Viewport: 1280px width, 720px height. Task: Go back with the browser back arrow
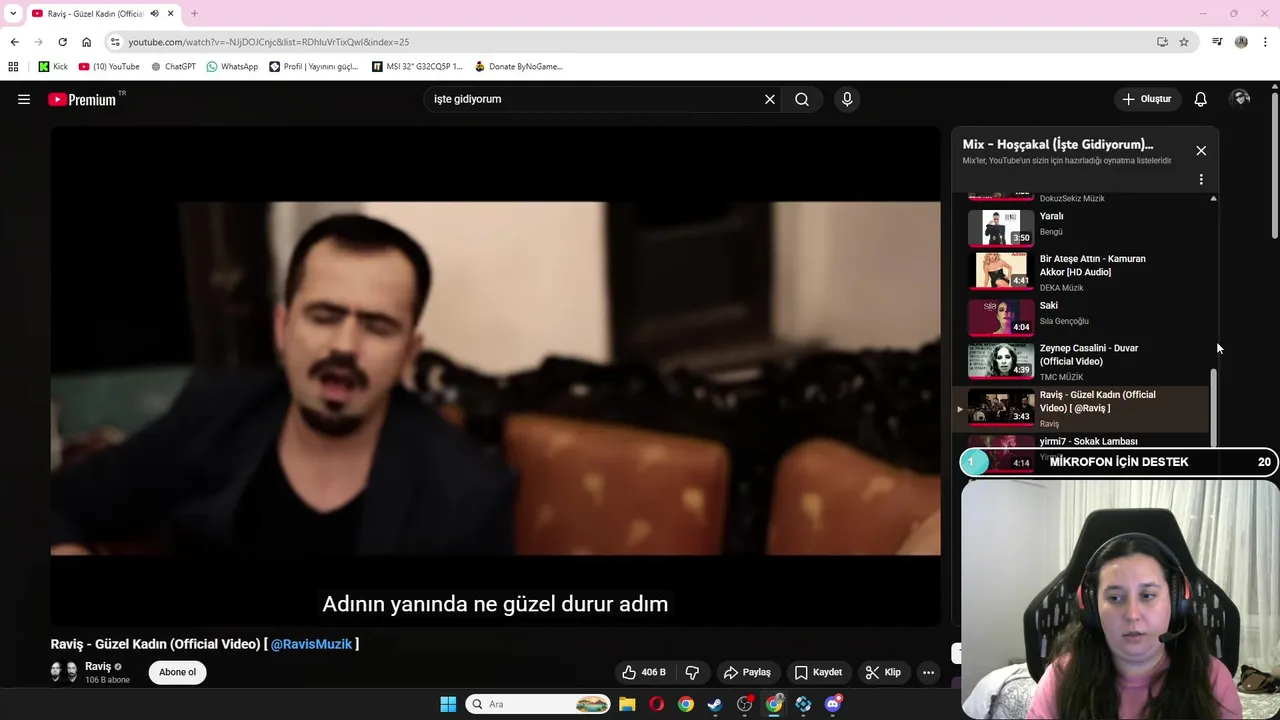14,42
